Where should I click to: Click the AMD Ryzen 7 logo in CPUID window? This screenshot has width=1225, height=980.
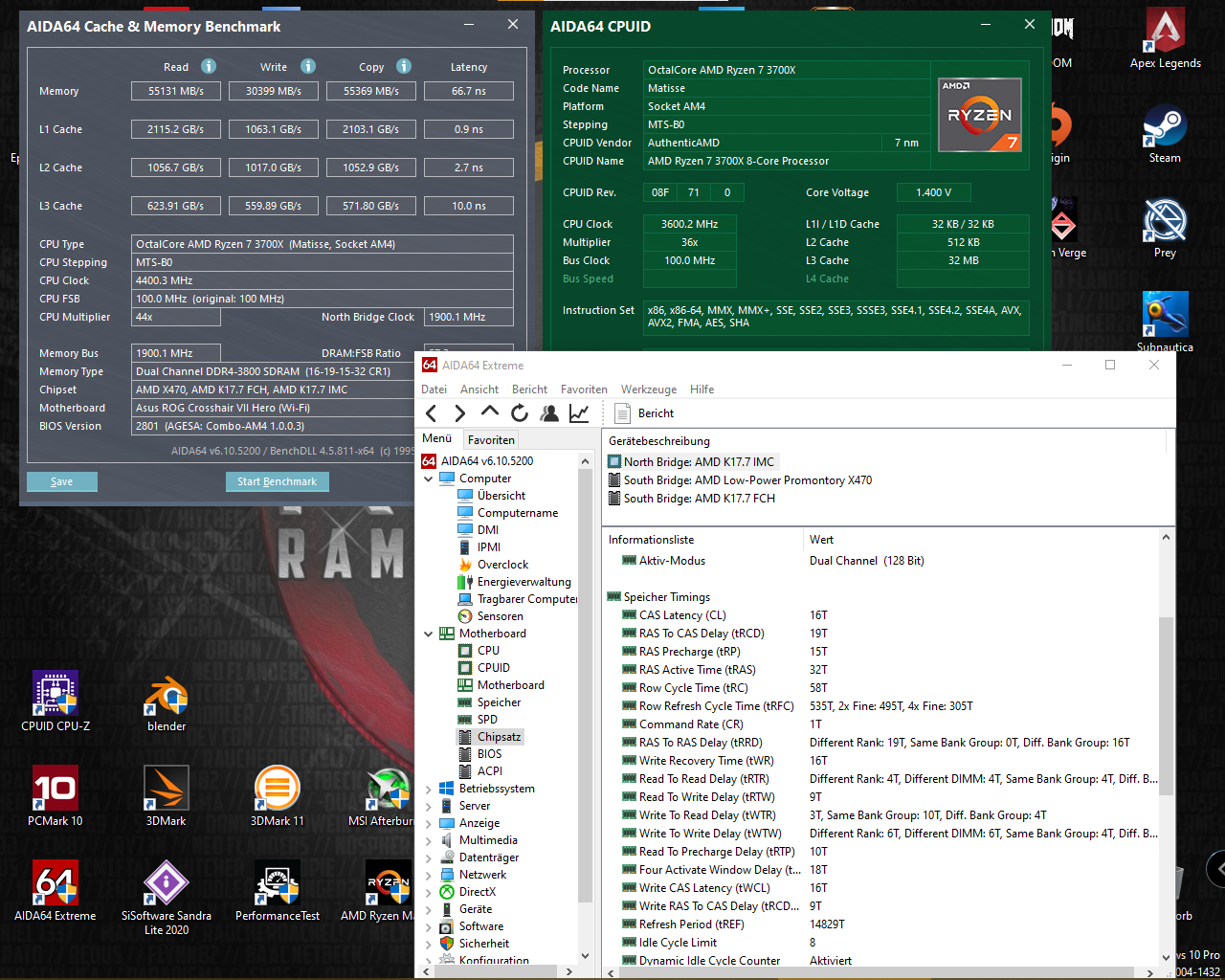pos(980,115)
